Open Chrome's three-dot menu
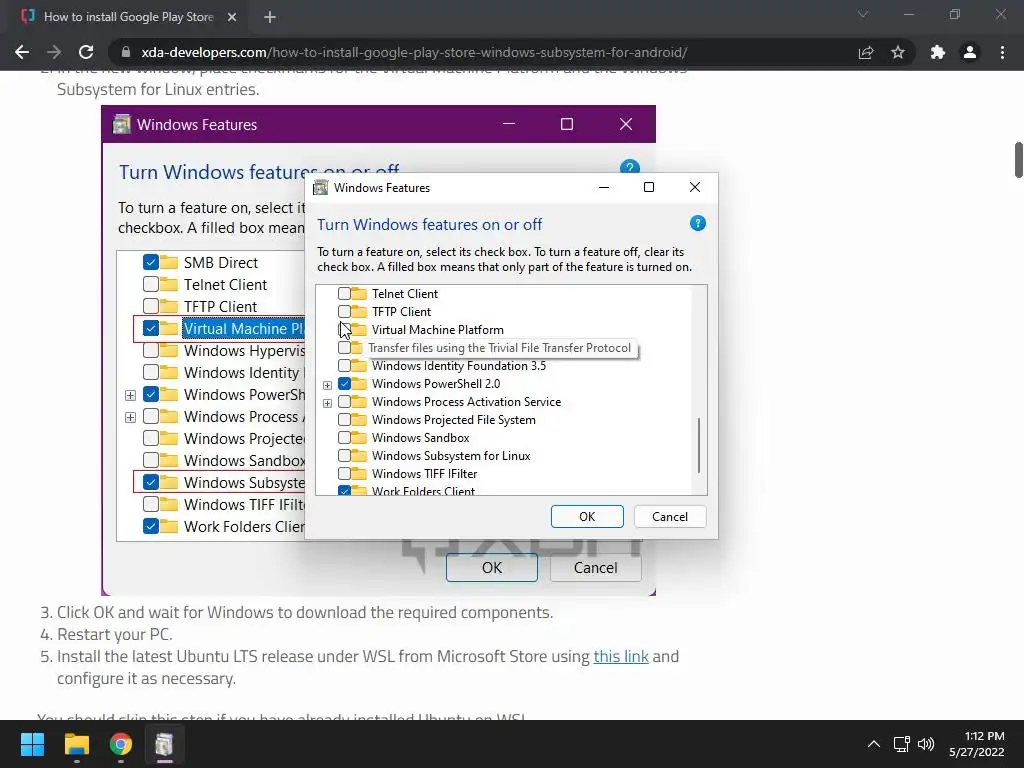This screenshot has height=768, width=1024. click(1002, 52)
